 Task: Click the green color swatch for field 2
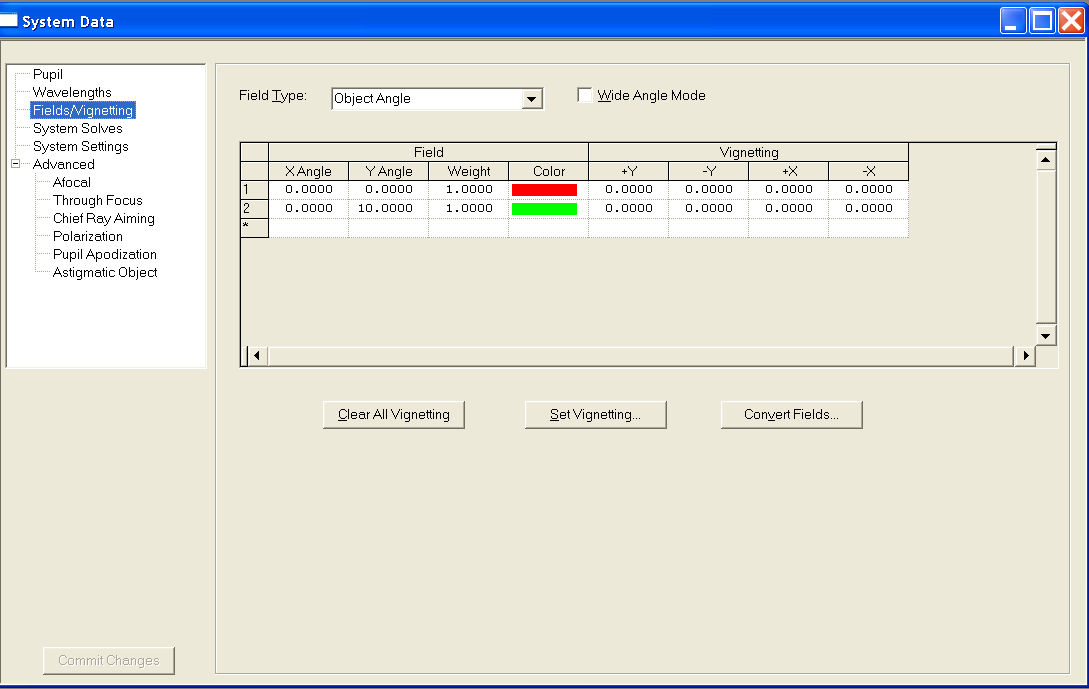[544, 209]
